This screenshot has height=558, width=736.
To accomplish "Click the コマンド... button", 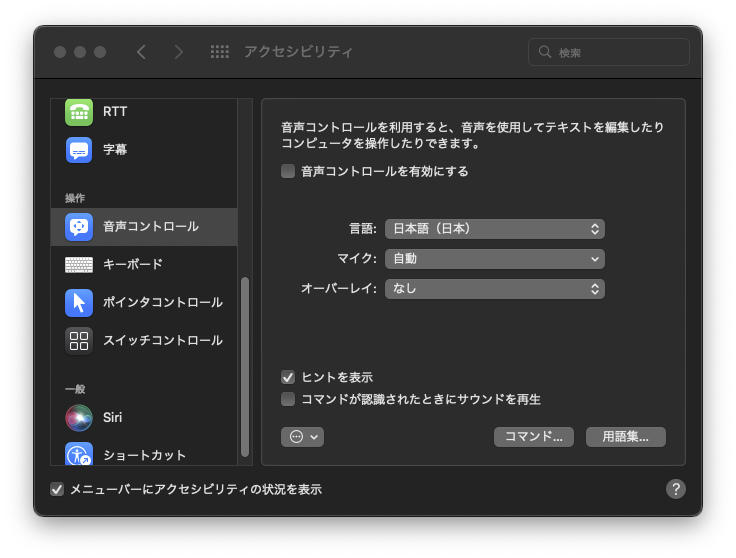I will coord(533,437).
